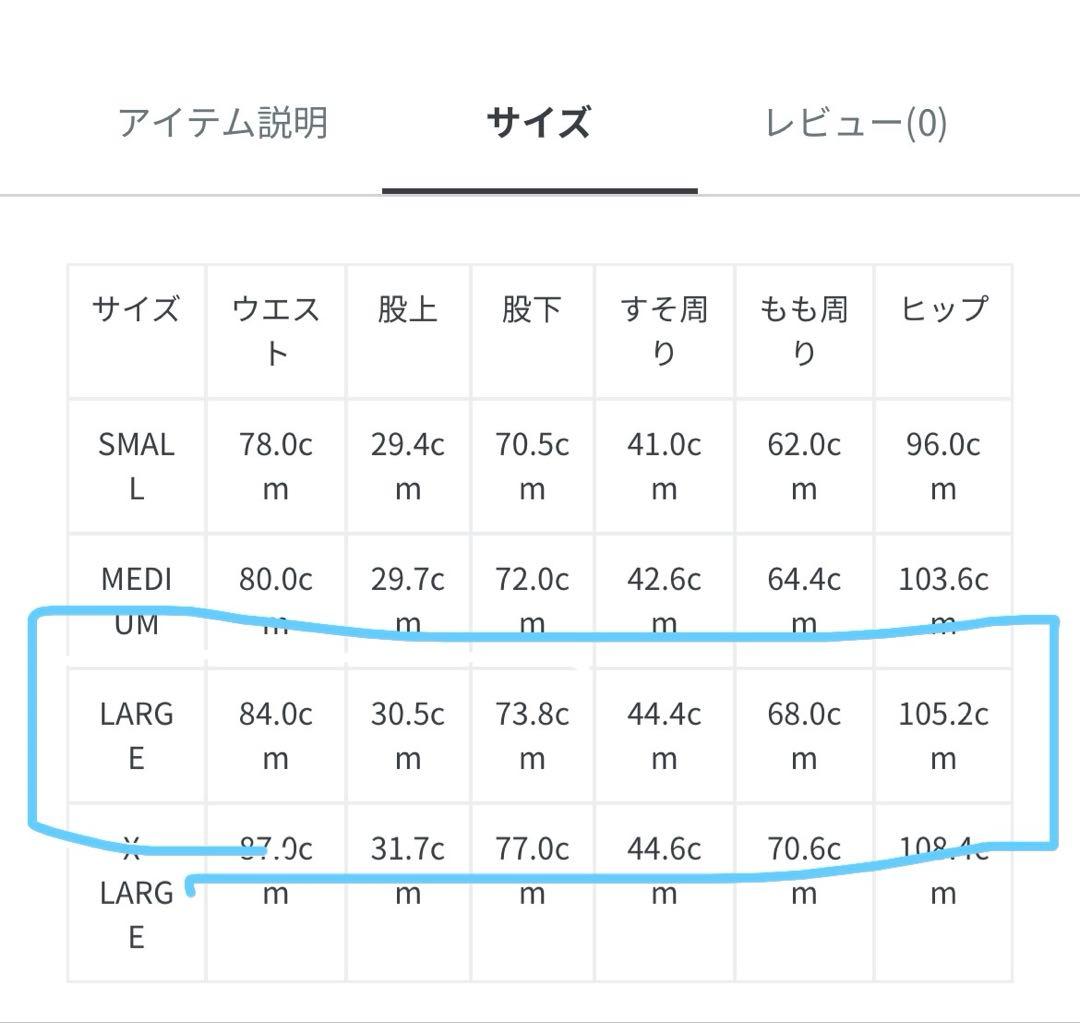Select the SMALL size row label
1080x1023 pixels.
click(x=136, y=466)
